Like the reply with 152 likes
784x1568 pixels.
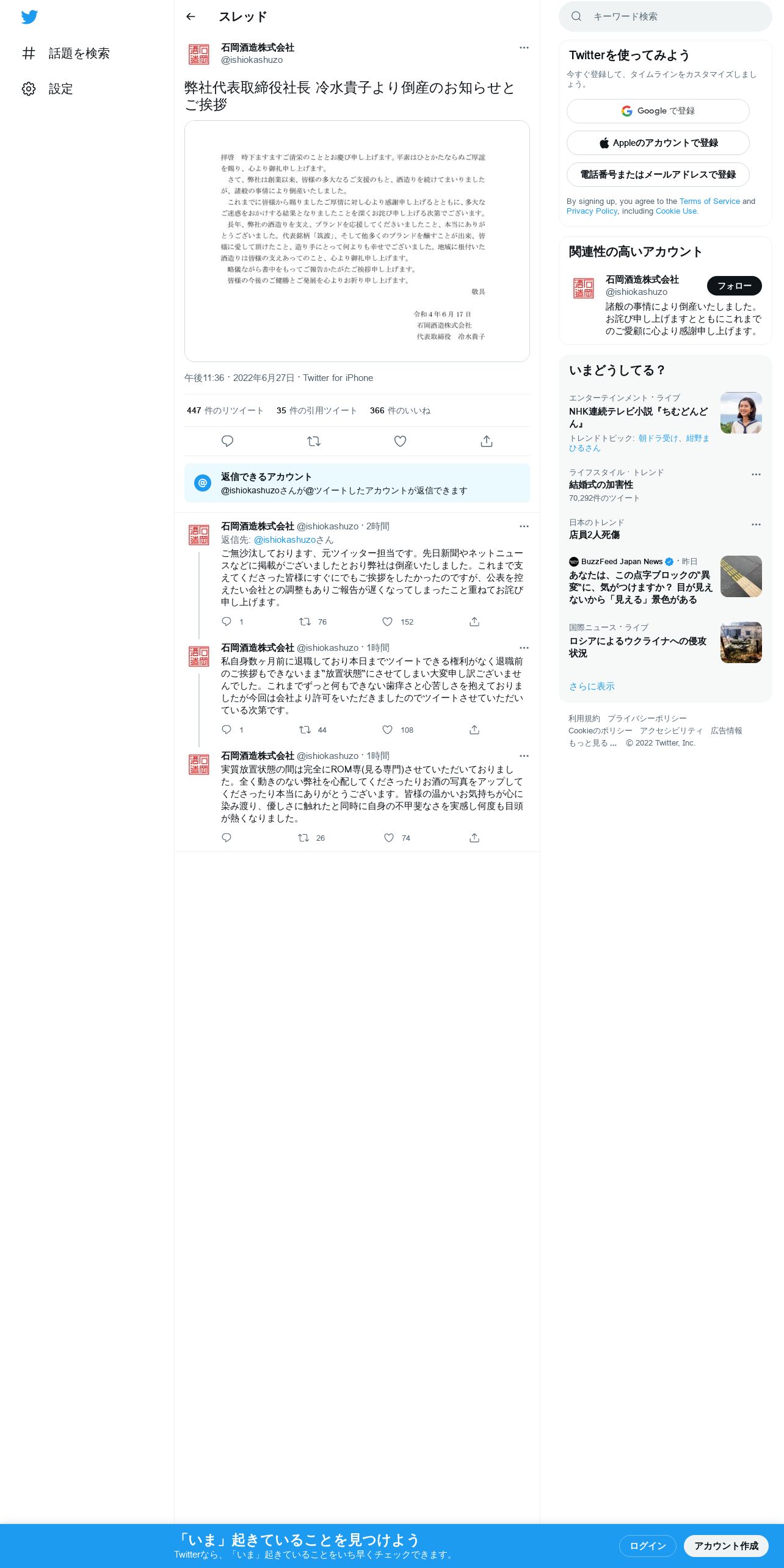(x=387, y=622)
